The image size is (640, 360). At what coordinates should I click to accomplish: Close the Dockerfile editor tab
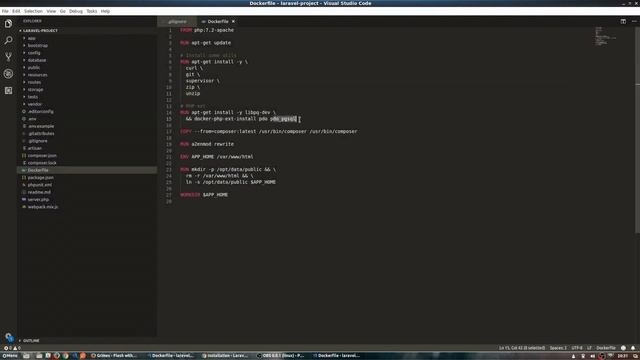pos(233,21)
